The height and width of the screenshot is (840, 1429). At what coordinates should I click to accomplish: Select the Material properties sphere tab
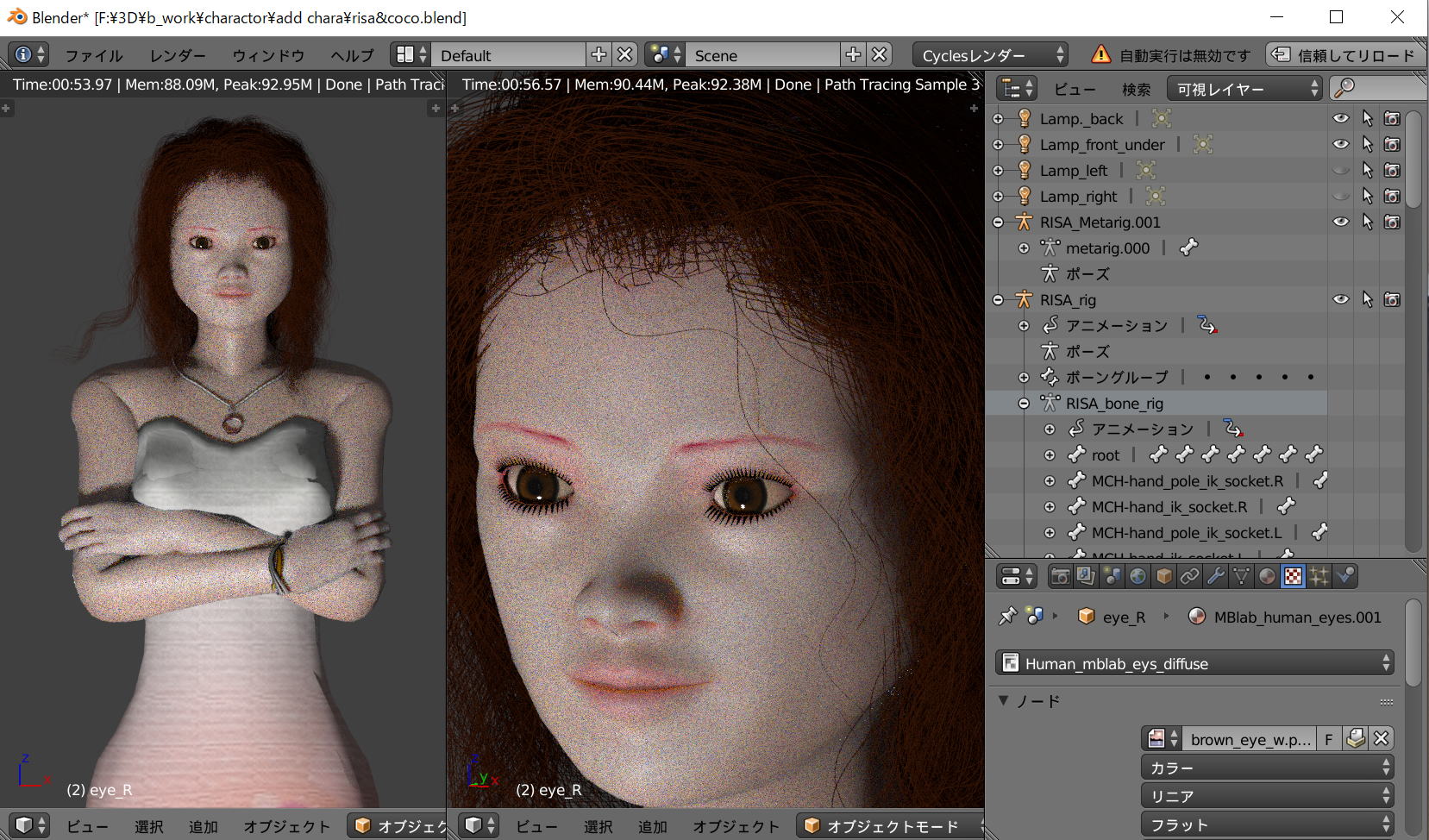1267,576
